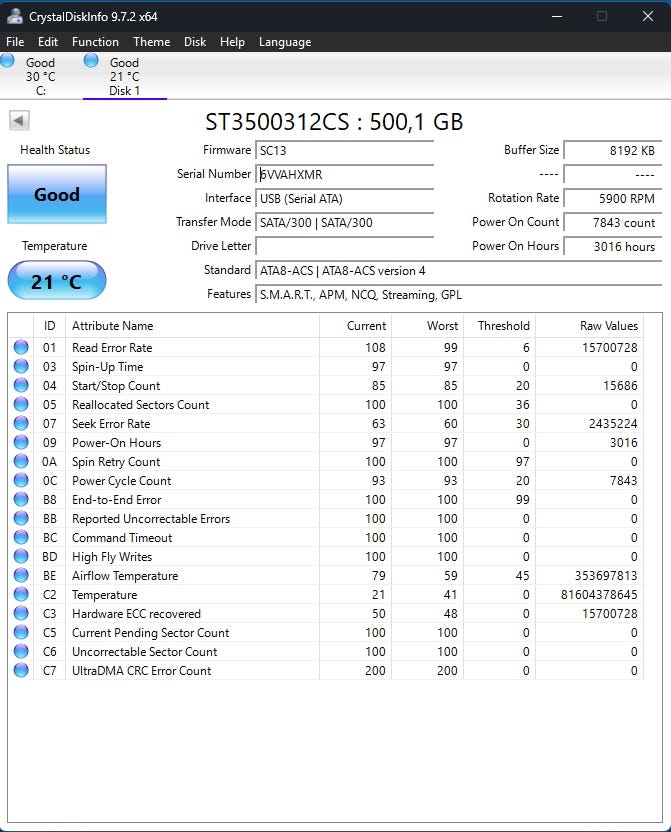
Task: Click status orb beside Temperature attribute C2
Action: coord(21,594)
